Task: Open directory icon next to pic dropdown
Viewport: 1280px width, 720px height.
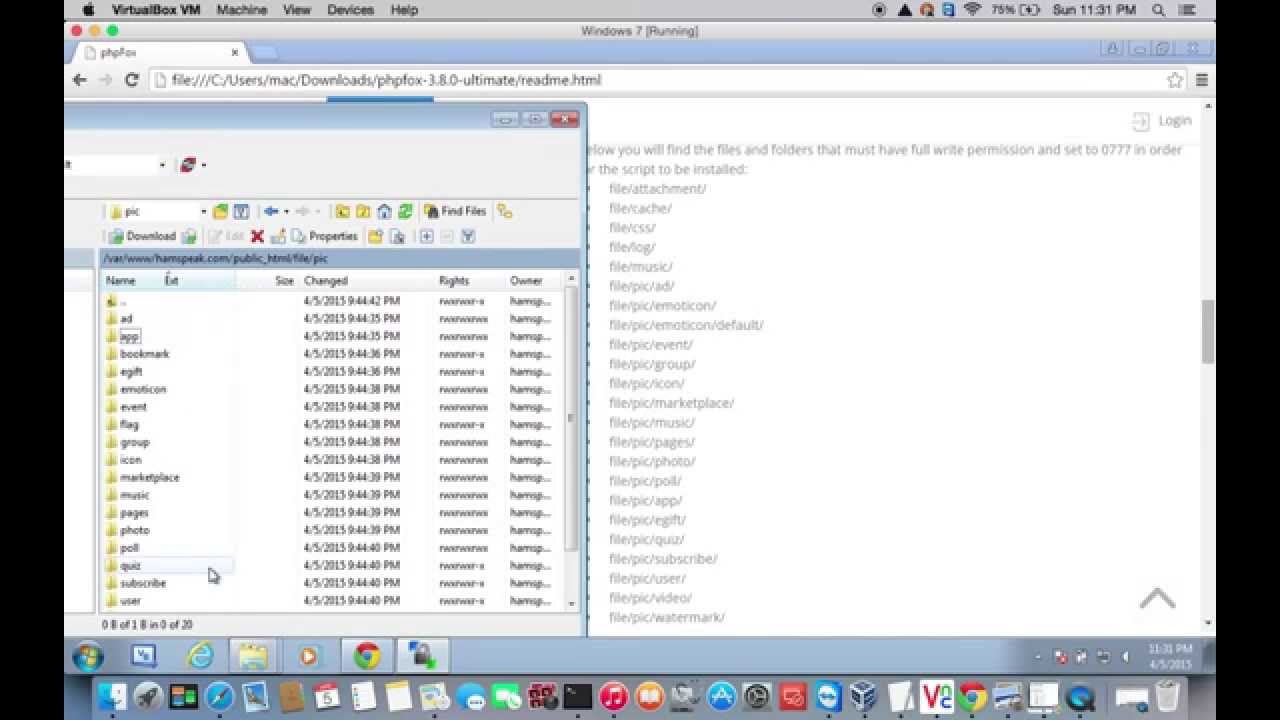Action: point(221,211)
